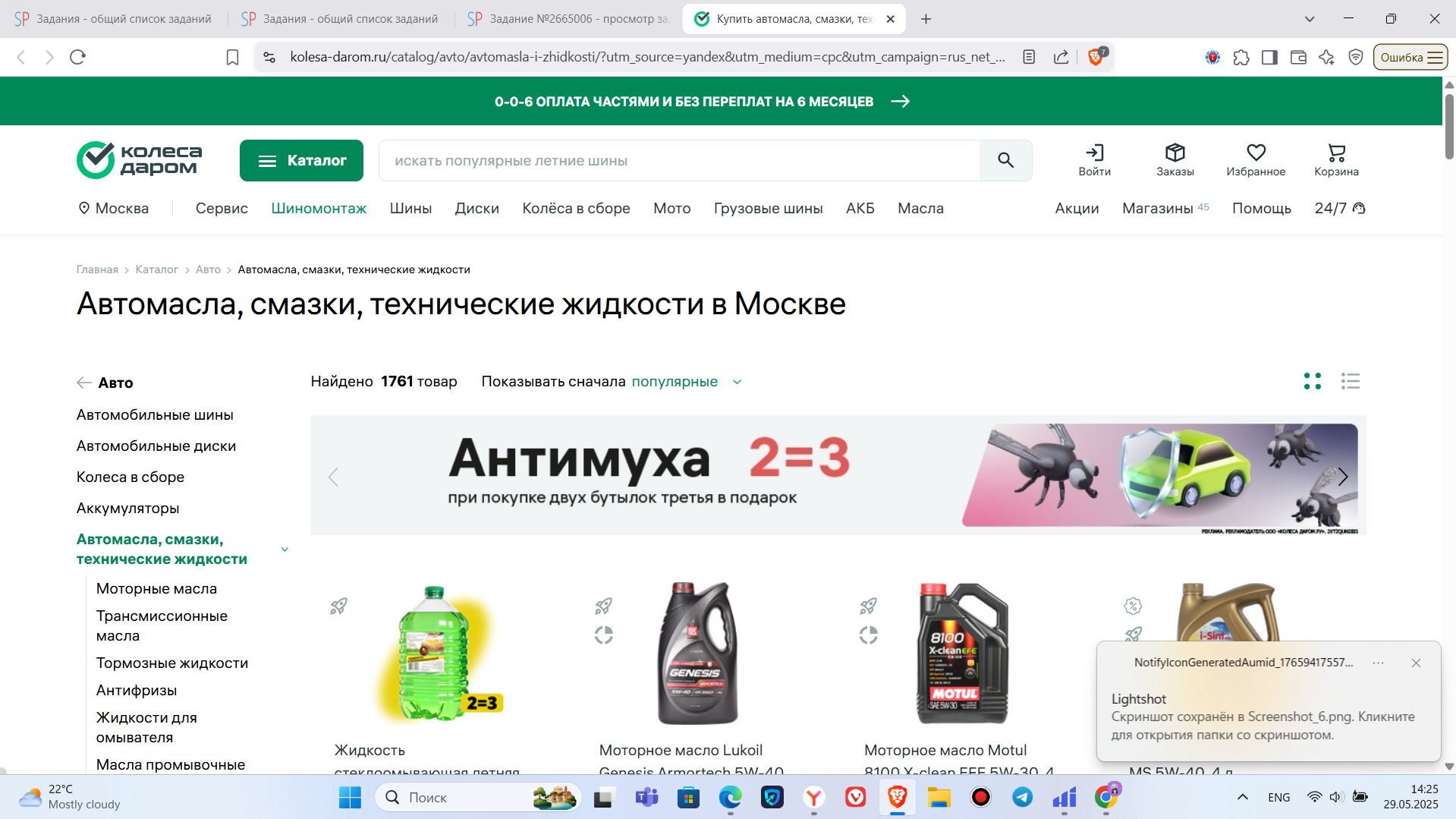
Task: Open the Lukoil Genesis oil product image
Action: (x=697, y=653)
